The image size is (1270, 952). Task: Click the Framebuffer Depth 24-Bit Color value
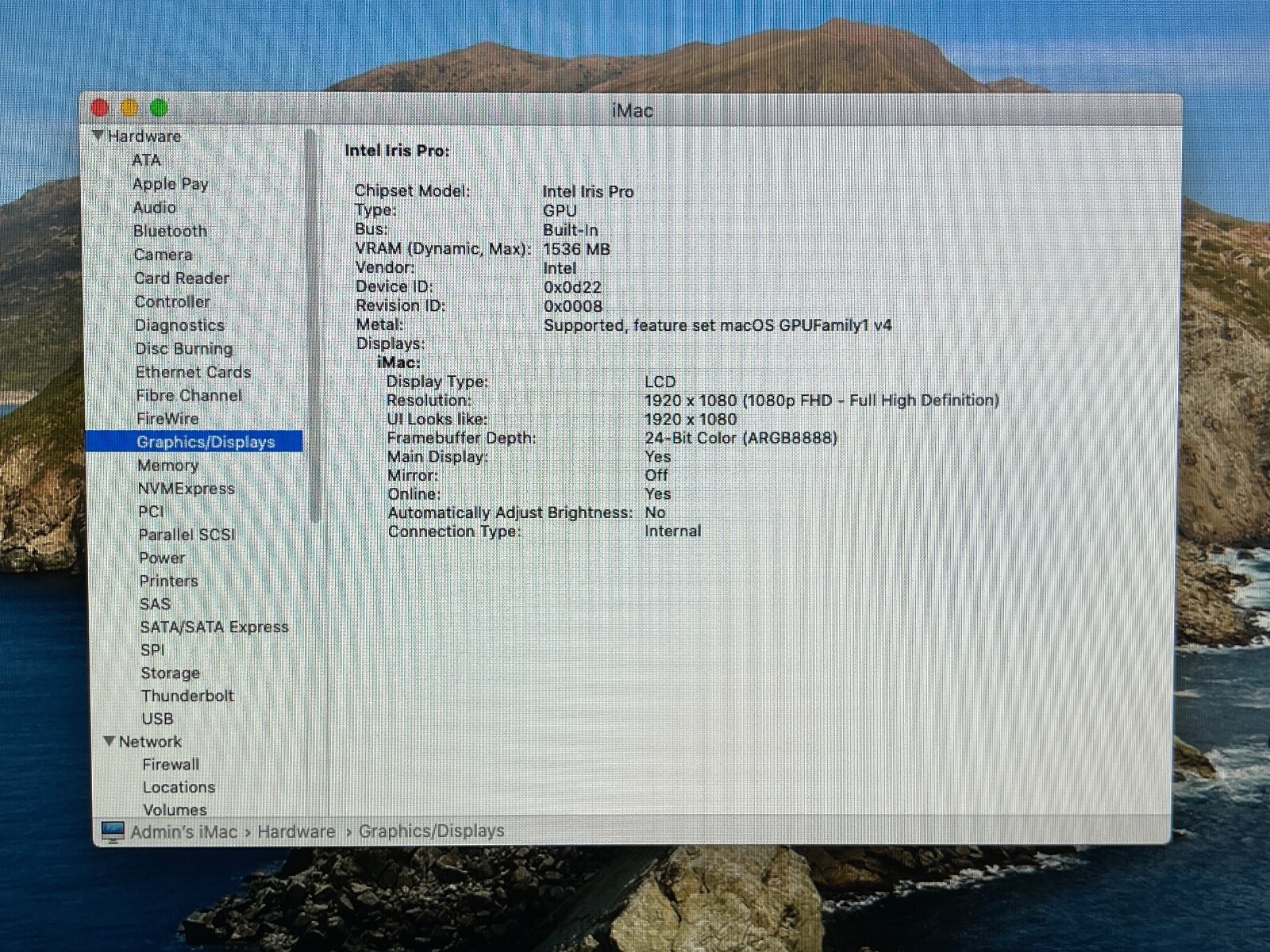741,438
